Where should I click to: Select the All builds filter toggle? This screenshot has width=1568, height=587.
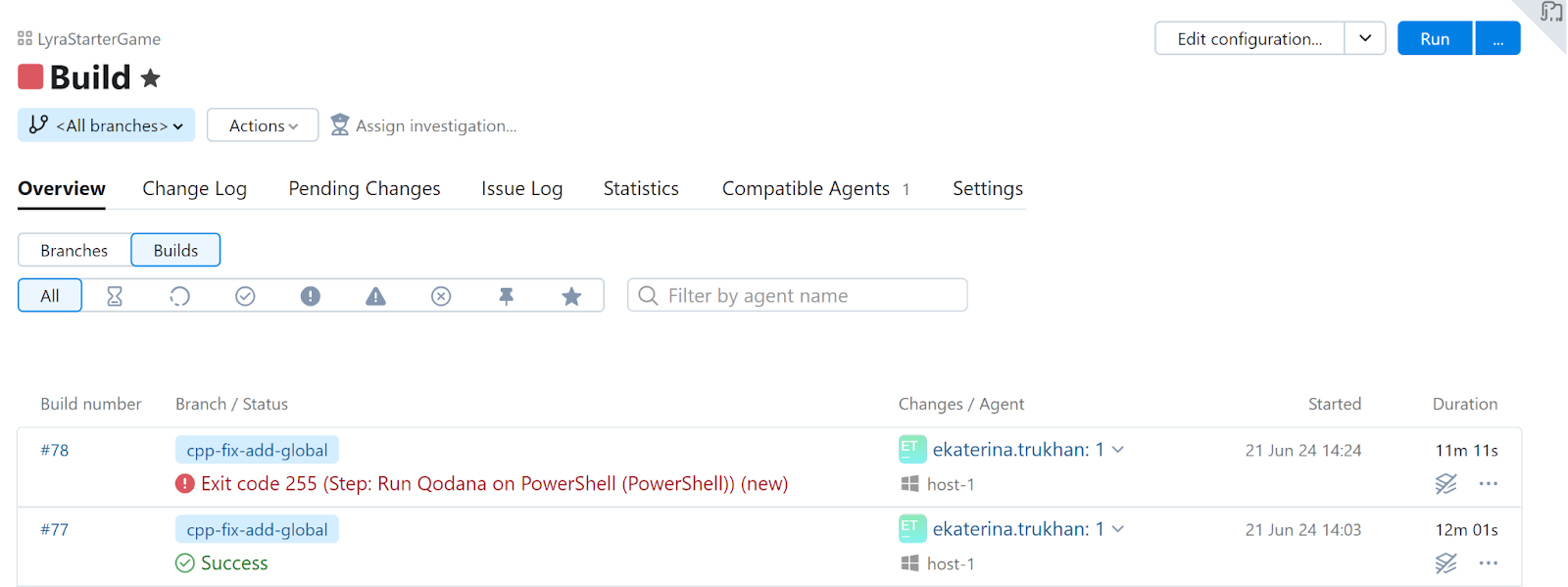(x=50, y=296)
